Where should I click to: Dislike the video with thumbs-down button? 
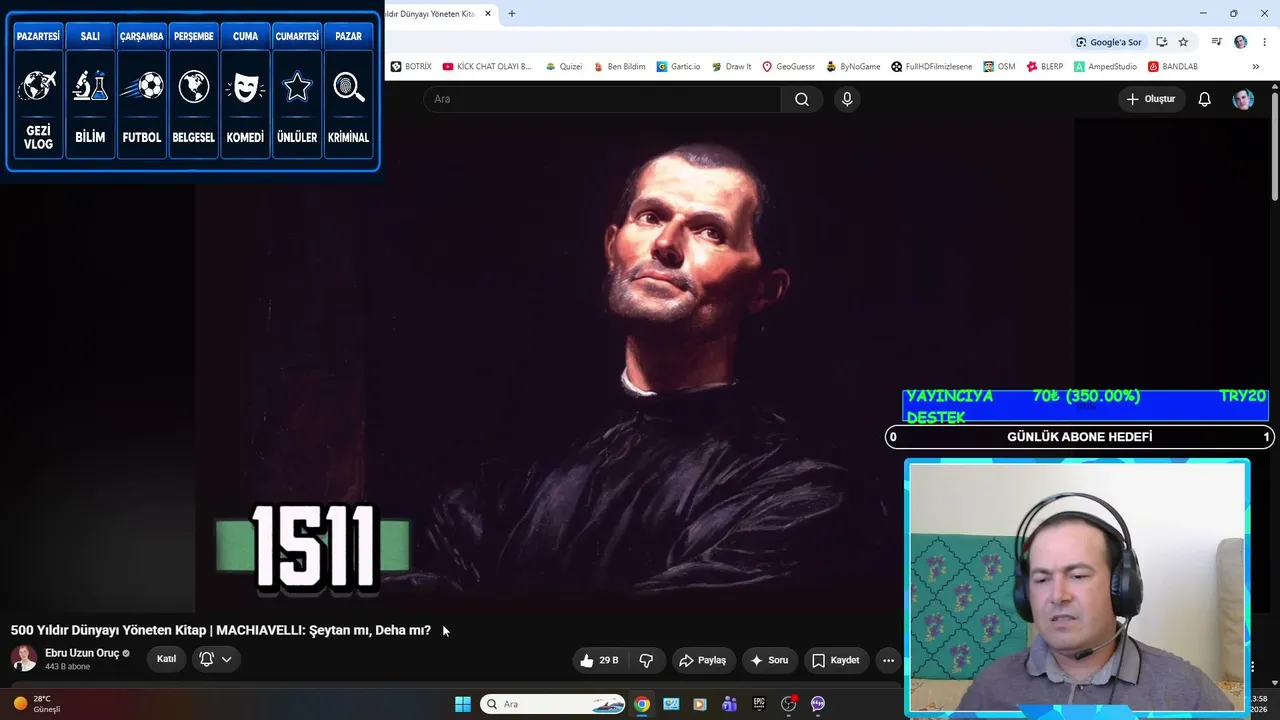pos(646,660)
